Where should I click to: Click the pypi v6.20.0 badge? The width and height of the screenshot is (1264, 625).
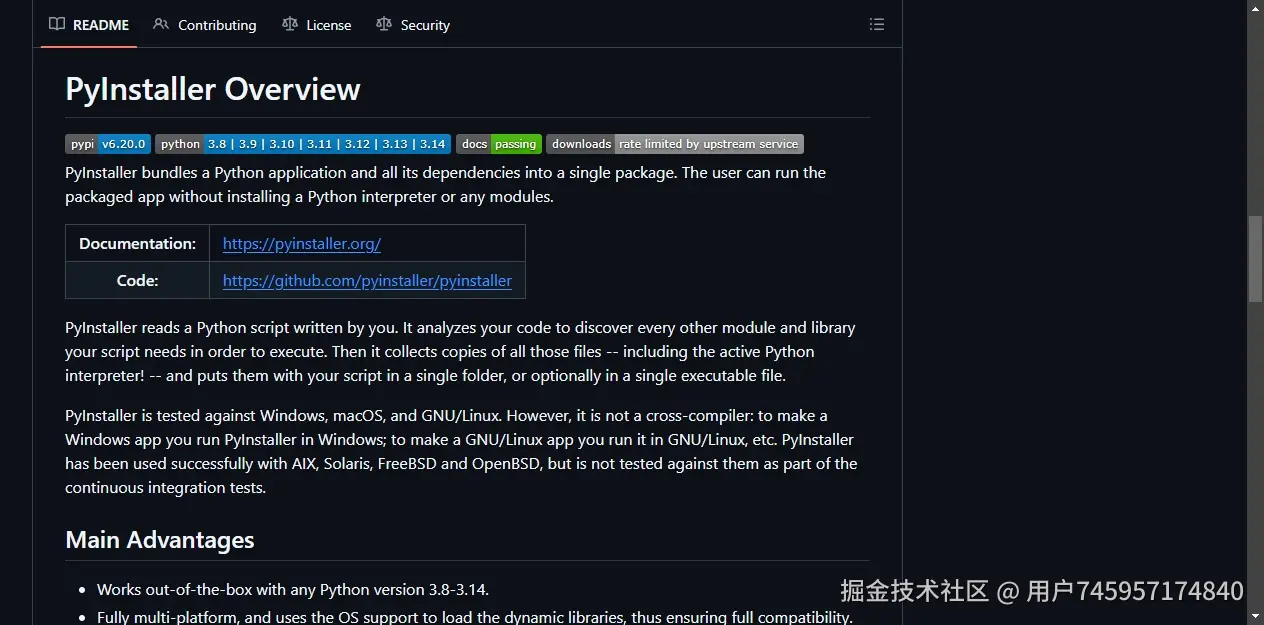click(x=108, y=144)
